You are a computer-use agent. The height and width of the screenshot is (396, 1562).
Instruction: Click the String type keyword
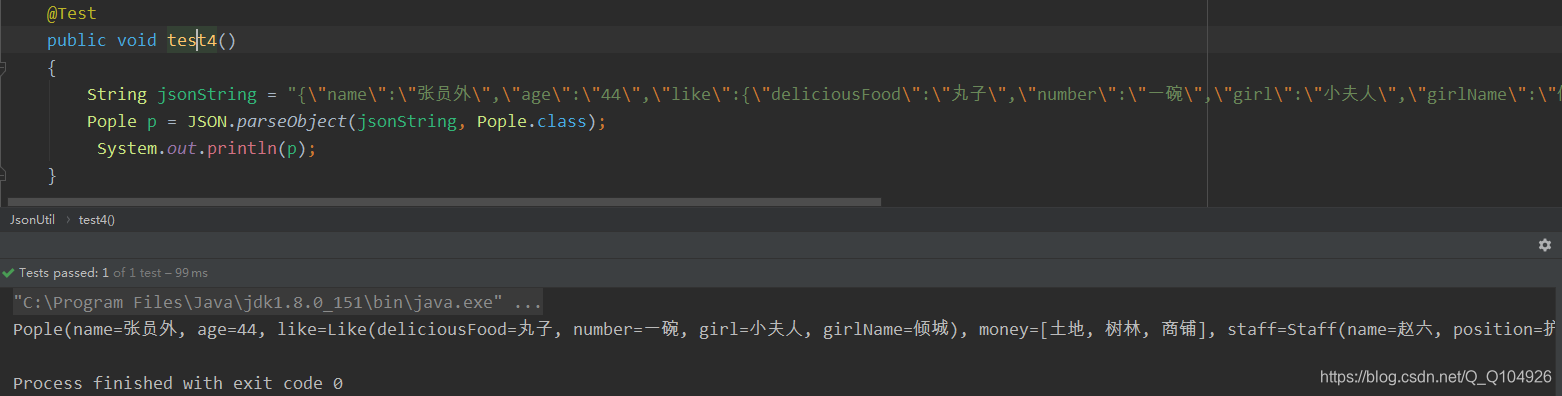click(117, 95)
